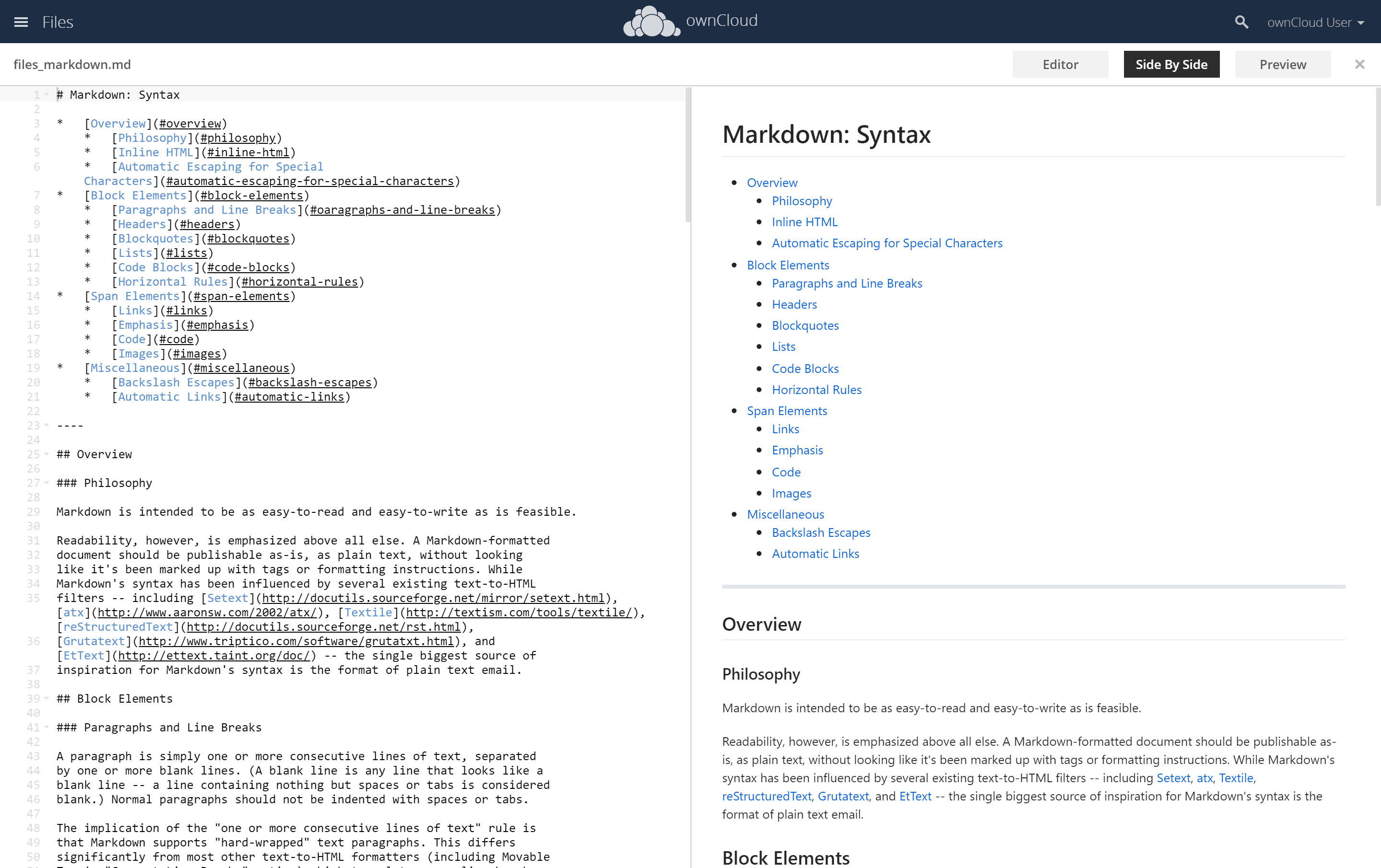
Task: Close the markdown editor with X
Action: point(1359,64)
